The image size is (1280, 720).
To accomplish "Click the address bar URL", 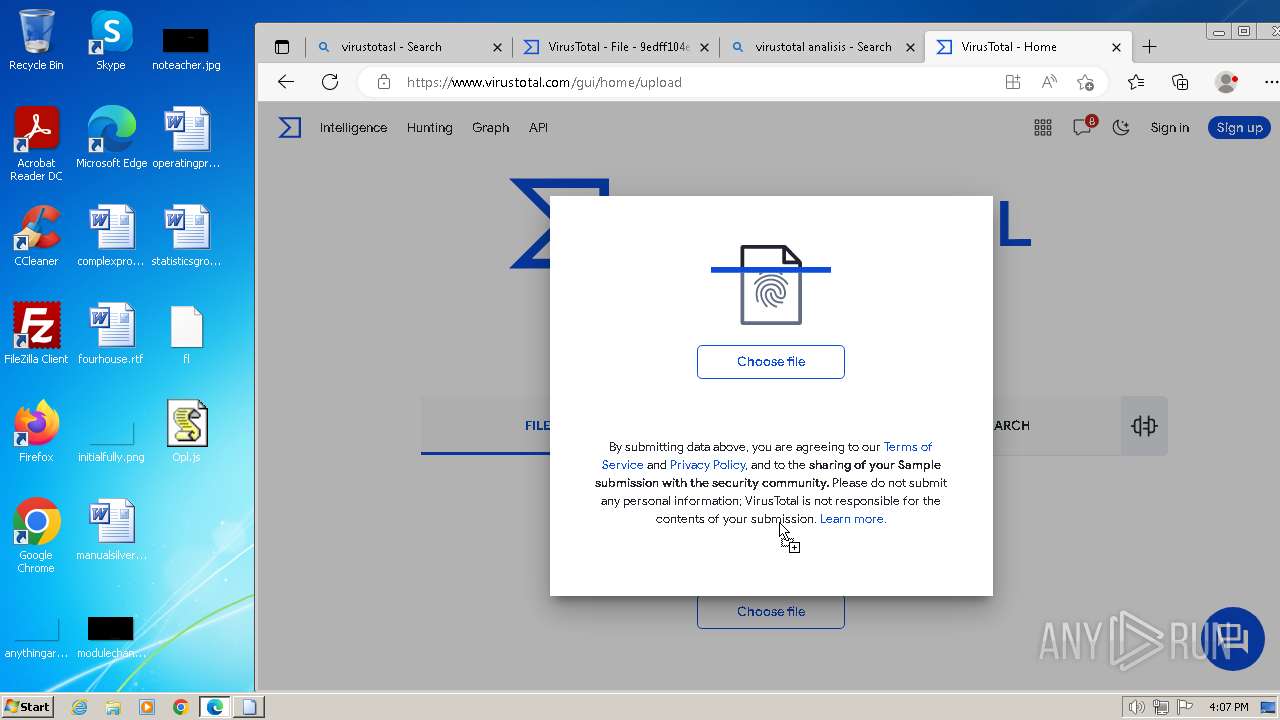I will [544, 82].
